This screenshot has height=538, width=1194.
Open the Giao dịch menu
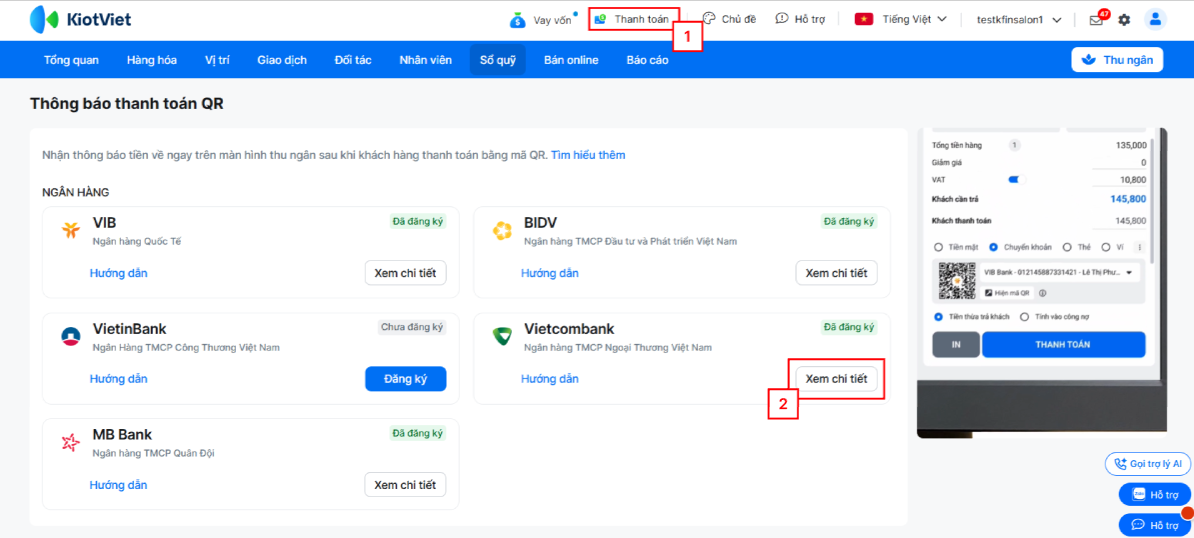282,60
